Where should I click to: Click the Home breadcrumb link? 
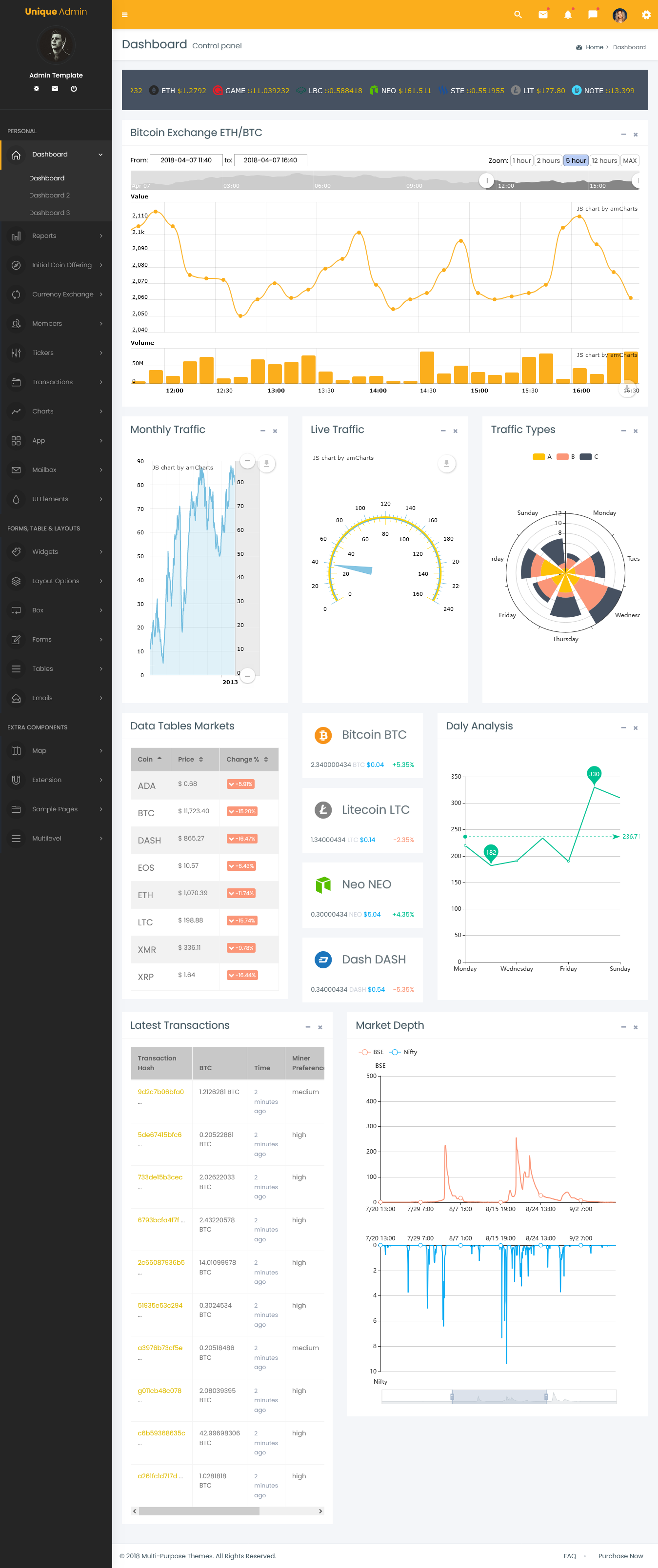point(594,47)
